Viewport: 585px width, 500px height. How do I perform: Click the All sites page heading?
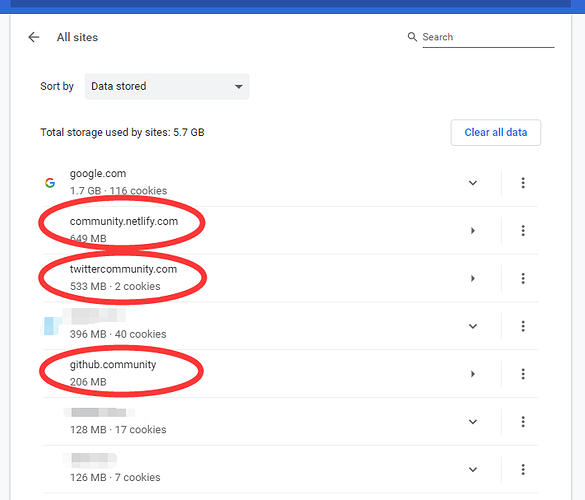pyautogui.click(x=77, y=37)
